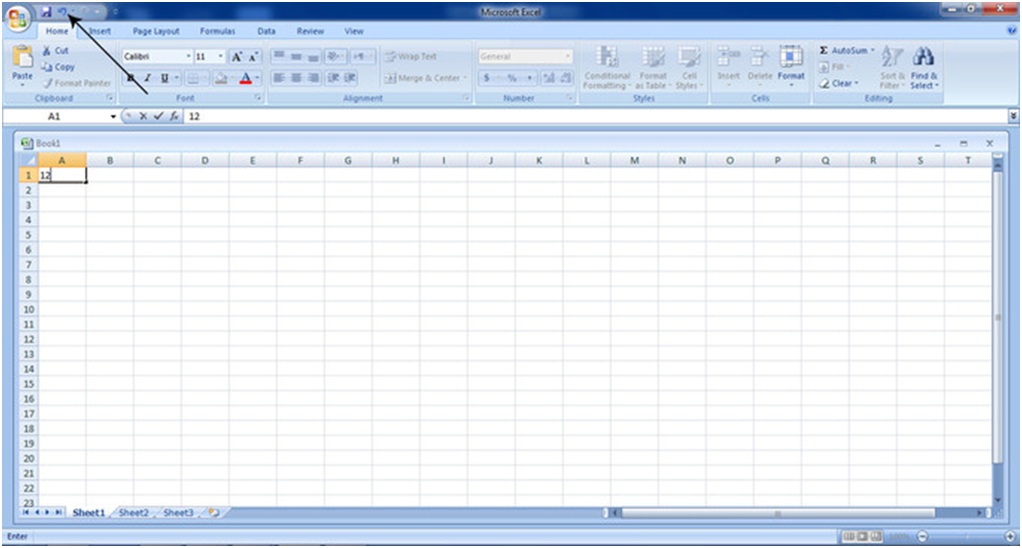The height and width of the screenshot is (548, 1022).
Task: Click the Undo arrow icon
Action: 62,11
